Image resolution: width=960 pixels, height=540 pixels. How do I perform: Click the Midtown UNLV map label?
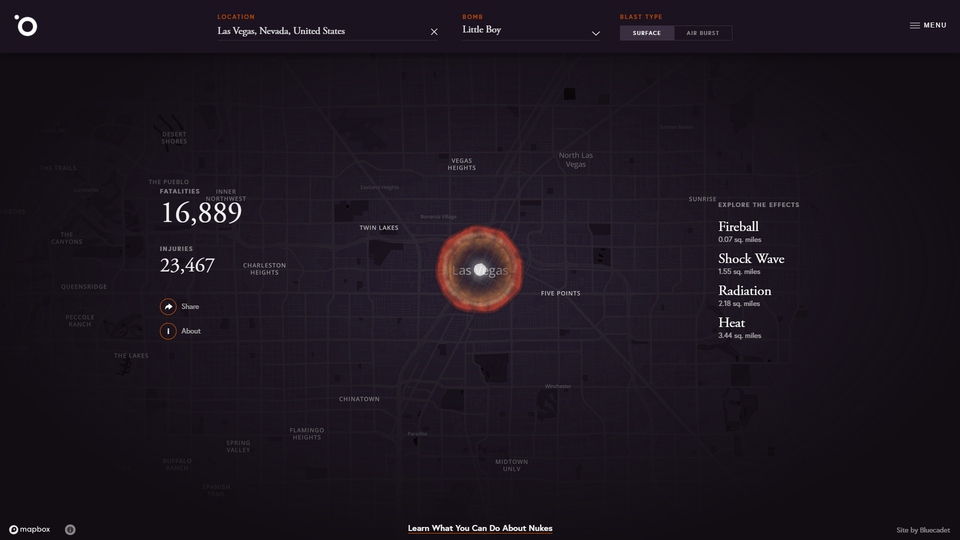pyautogui.click(x=512, y=465)
